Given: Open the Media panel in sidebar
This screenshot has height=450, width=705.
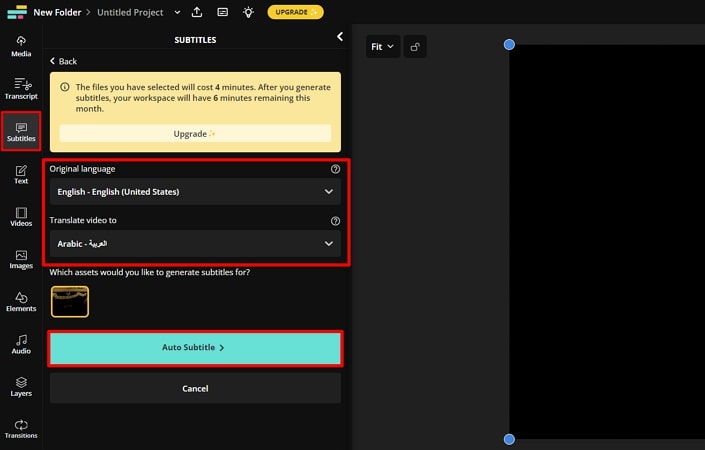Looking at the screenshot, I should 21,46.
